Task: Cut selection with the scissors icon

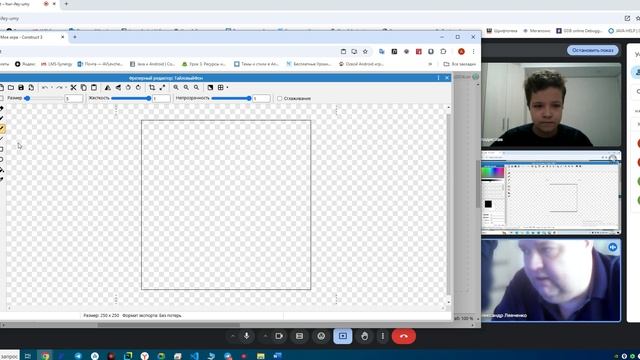Action: (73, 87)
